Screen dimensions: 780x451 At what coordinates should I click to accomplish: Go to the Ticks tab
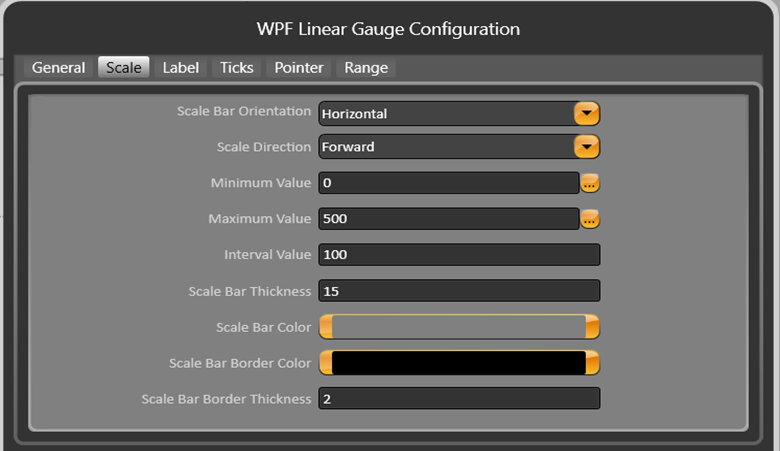(237, 68)
